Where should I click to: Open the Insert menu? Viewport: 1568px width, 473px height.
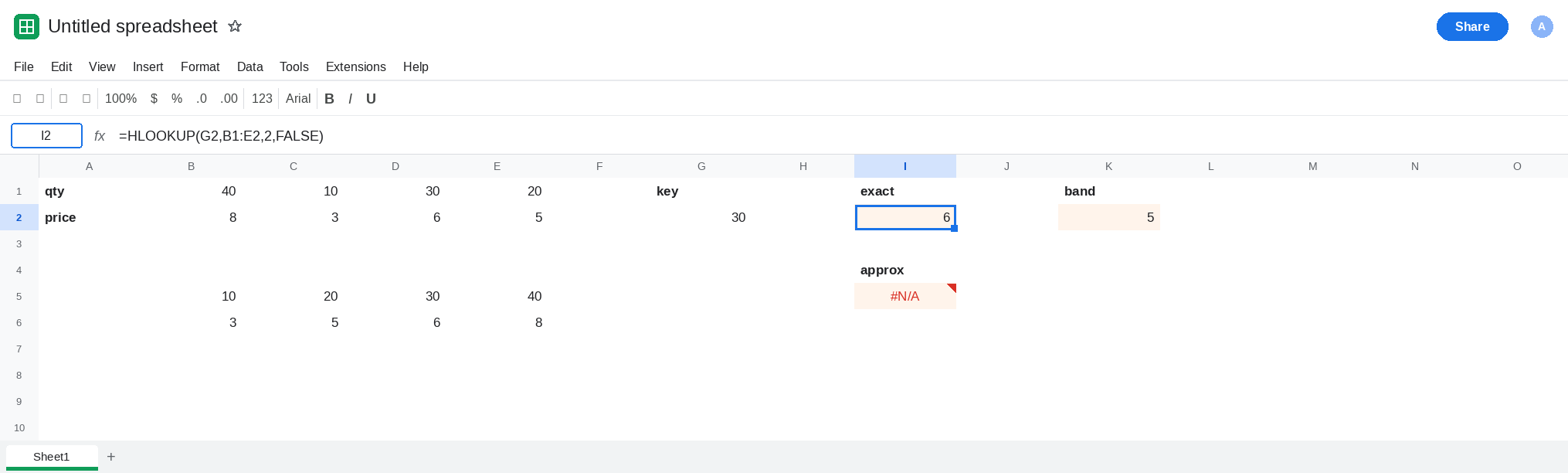pos(148,66)
